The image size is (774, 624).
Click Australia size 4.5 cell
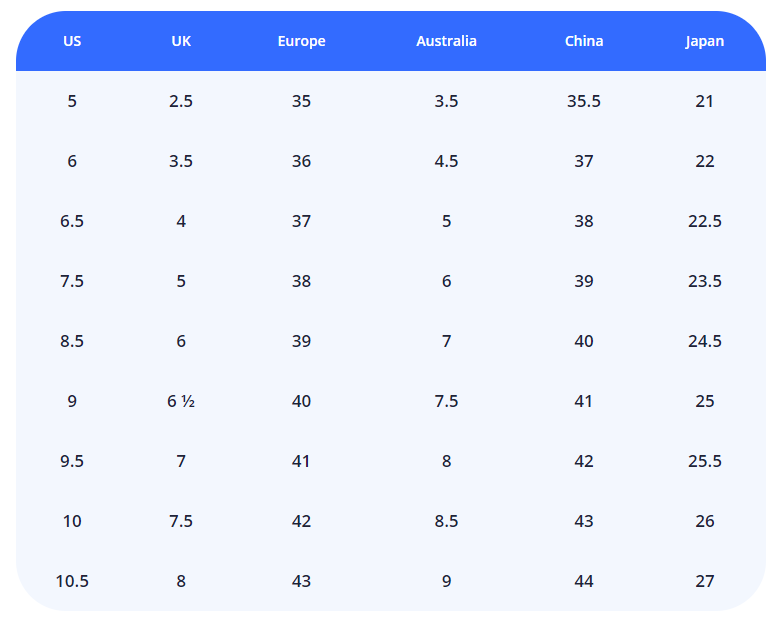tap(446, 161)
